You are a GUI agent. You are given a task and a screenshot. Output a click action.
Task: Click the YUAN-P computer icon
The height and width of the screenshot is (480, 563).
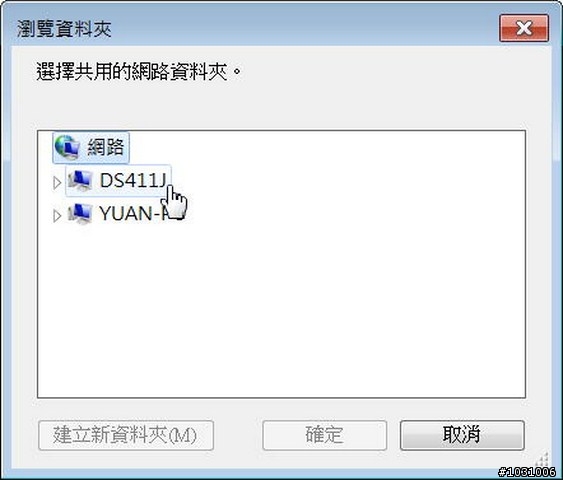tap(79, 214)
